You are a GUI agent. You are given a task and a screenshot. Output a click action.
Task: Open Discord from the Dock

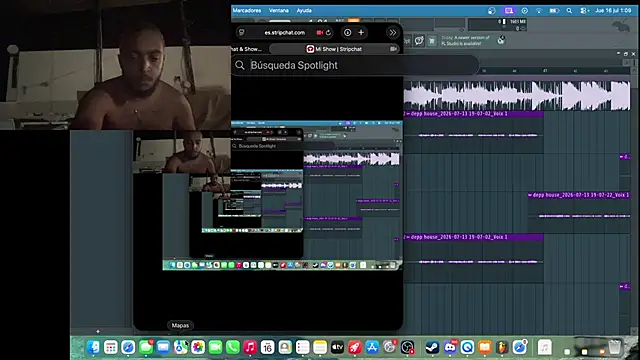tap(450, 347)
